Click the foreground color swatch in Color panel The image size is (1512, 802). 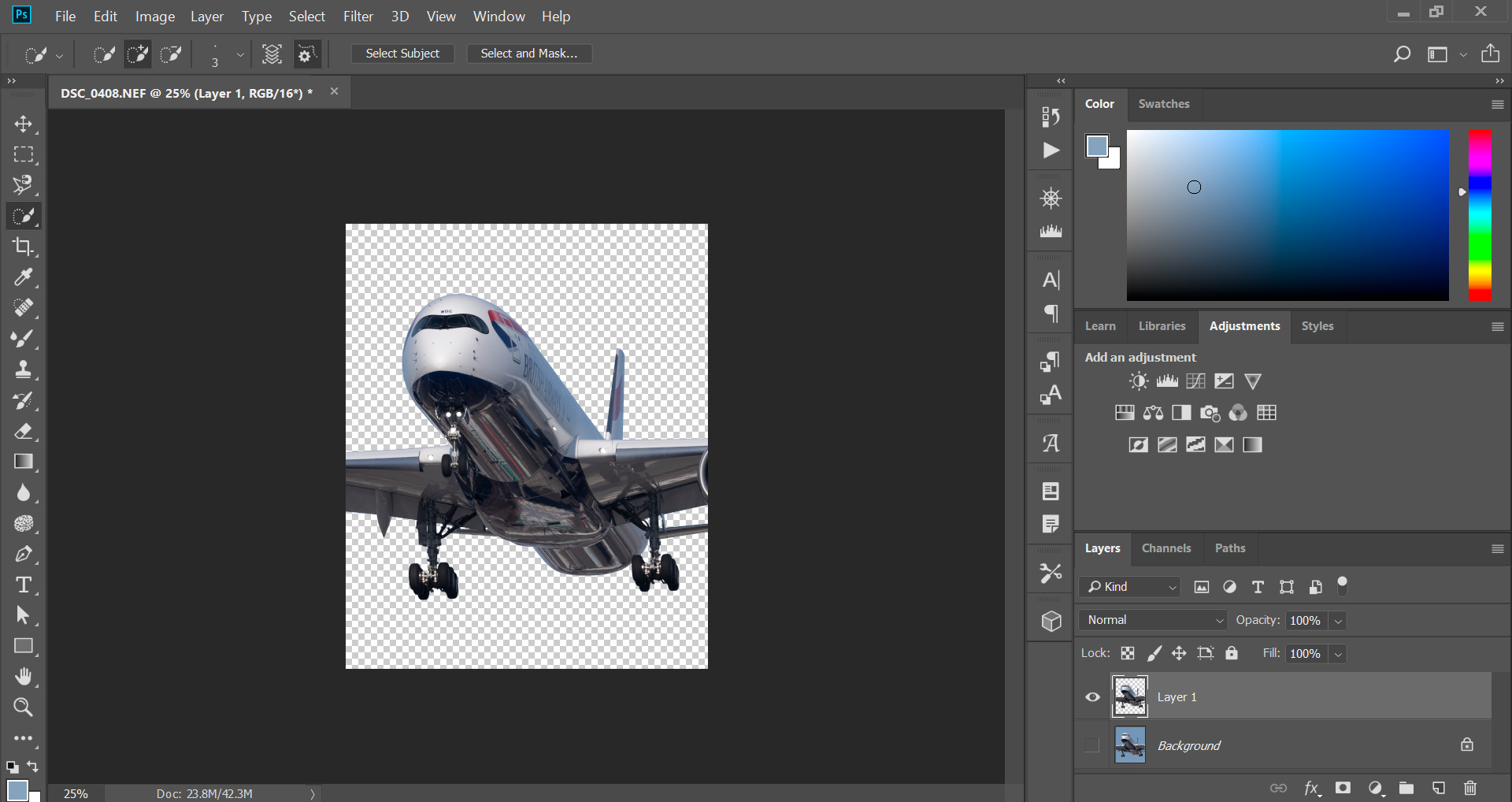click(x=1096, y=146)
